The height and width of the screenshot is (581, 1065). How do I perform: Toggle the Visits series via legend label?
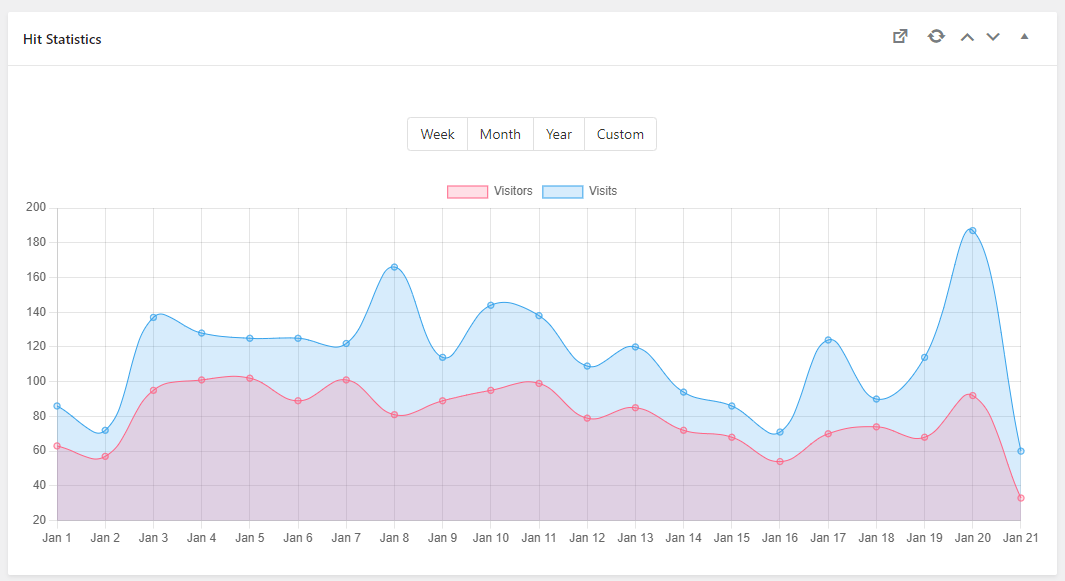tap(603, 191)
